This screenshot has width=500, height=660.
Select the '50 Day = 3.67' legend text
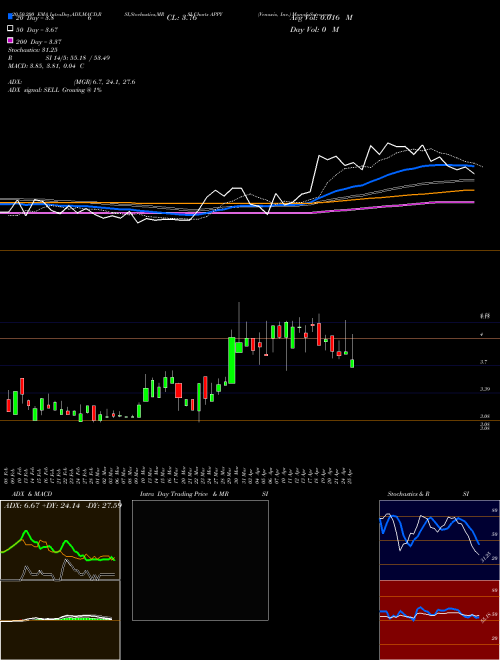[x=37, y=30]
